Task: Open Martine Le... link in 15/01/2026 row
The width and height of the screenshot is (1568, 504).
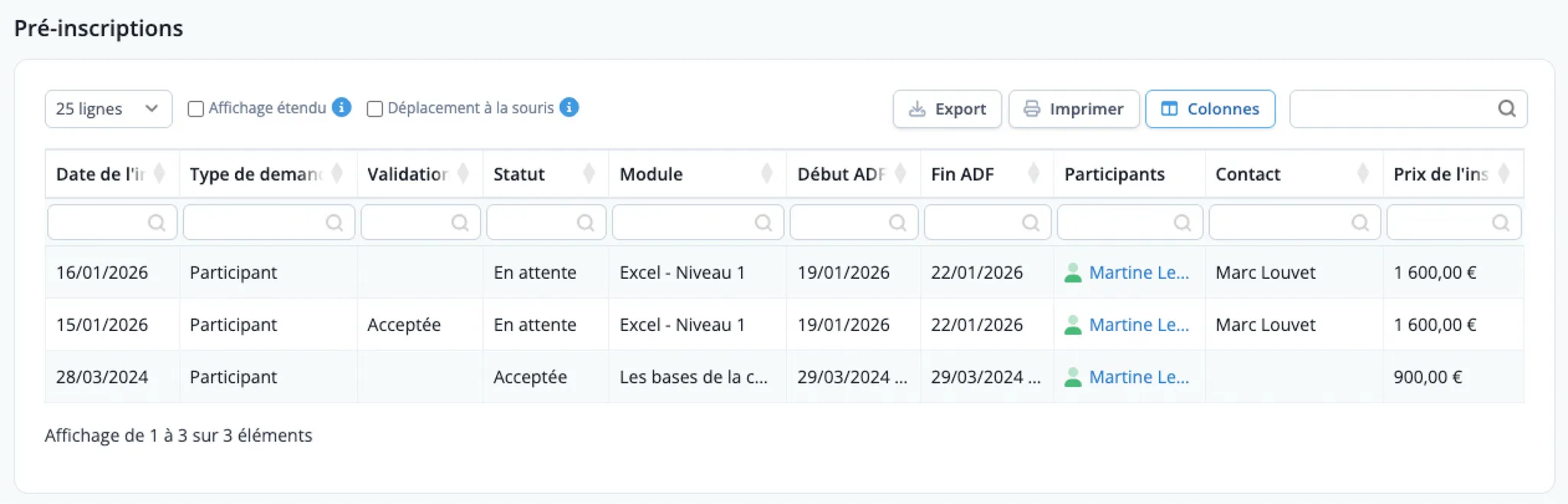Action: coord(1138,325)
